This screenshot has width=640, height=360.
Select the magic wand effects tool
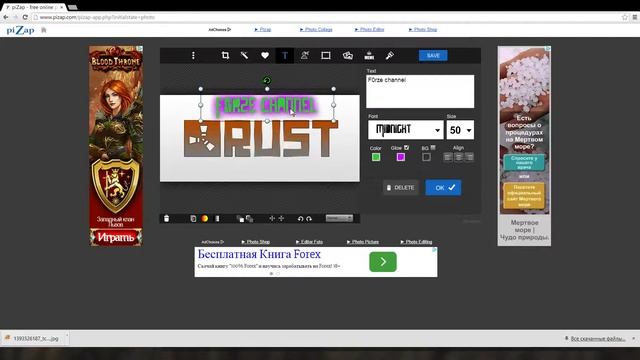point(244,56)
